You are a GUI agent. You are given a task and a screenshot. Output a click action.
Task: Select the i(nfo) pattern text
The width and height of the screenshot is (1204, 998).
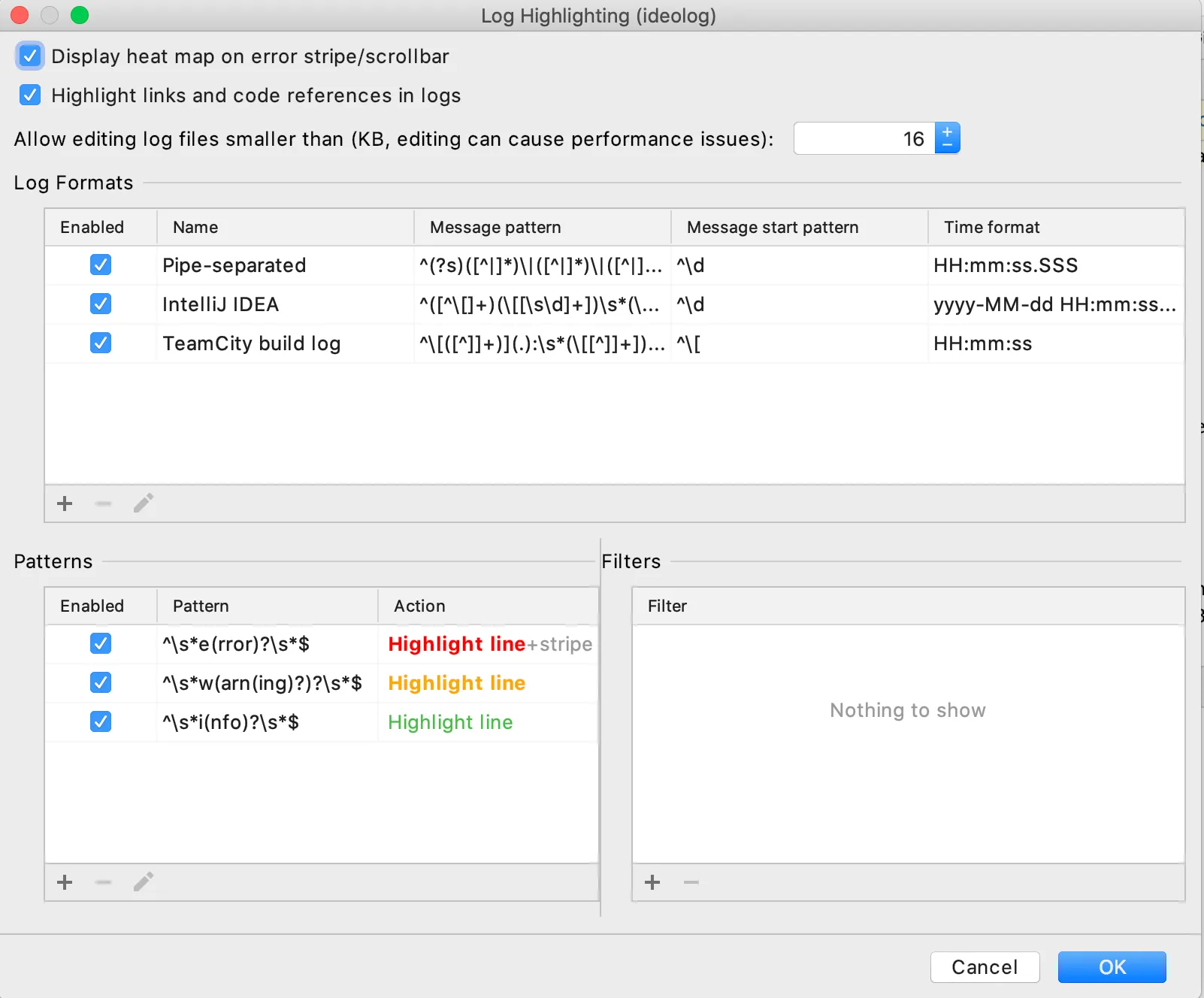[x=231, y=722]
